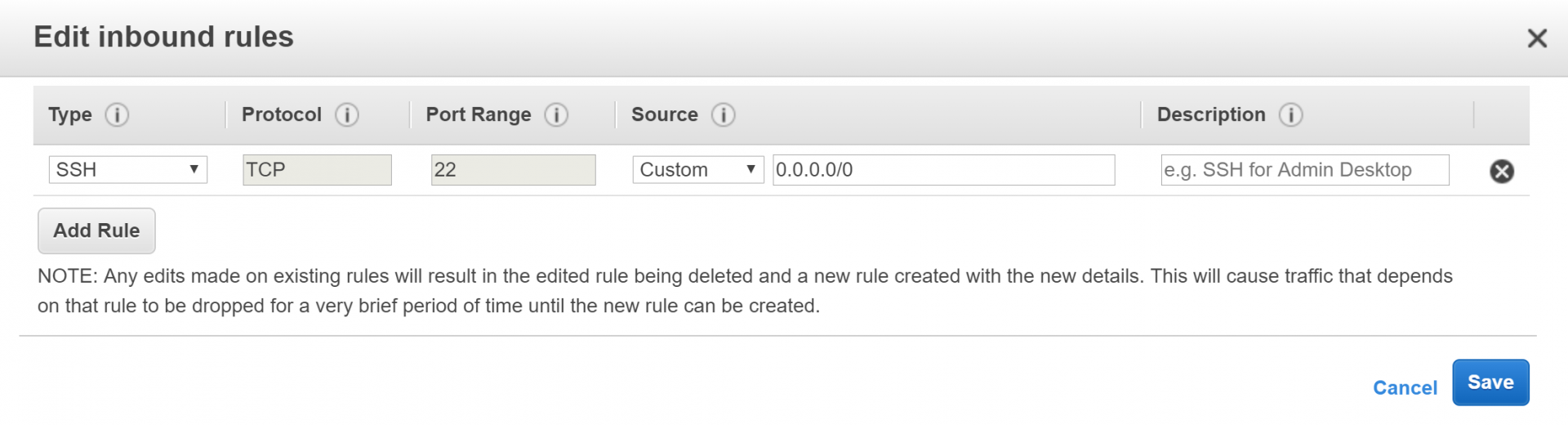The image size is (1568, 425).
Task: Open the SSH type dropdown
Action: (x=128, y=170)
